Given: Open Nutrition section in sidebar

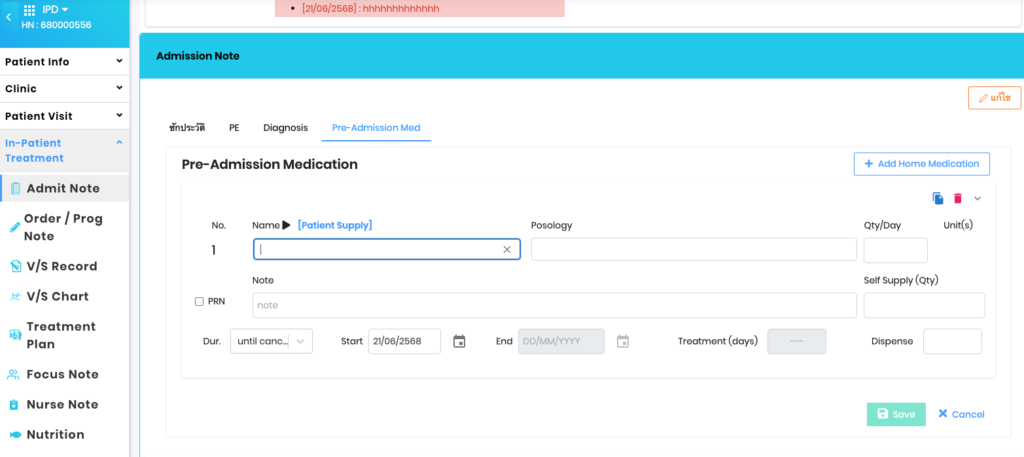Looking at the screenshot, I should point(55,434).
